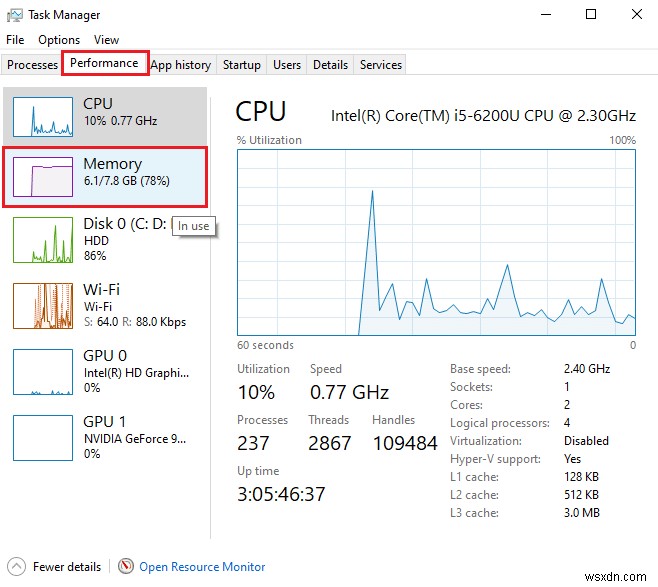Select the GPU 1 mini graph thumbnail
The height and width of the screenshot is (587, 658).
click(x=43, y=438)
